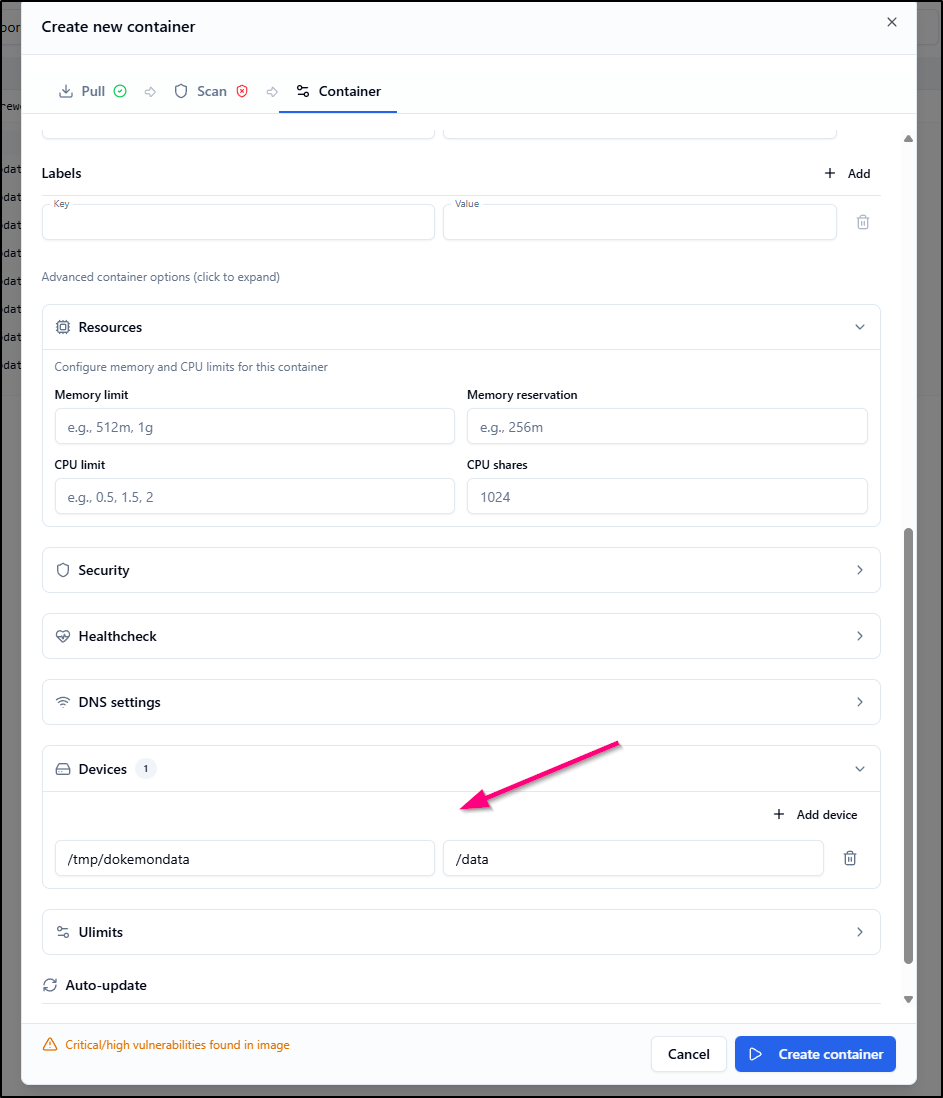This screenshot has height=1098, width=943.
Task: Click the DNS settings wifi icon
Action: [63, 702]
